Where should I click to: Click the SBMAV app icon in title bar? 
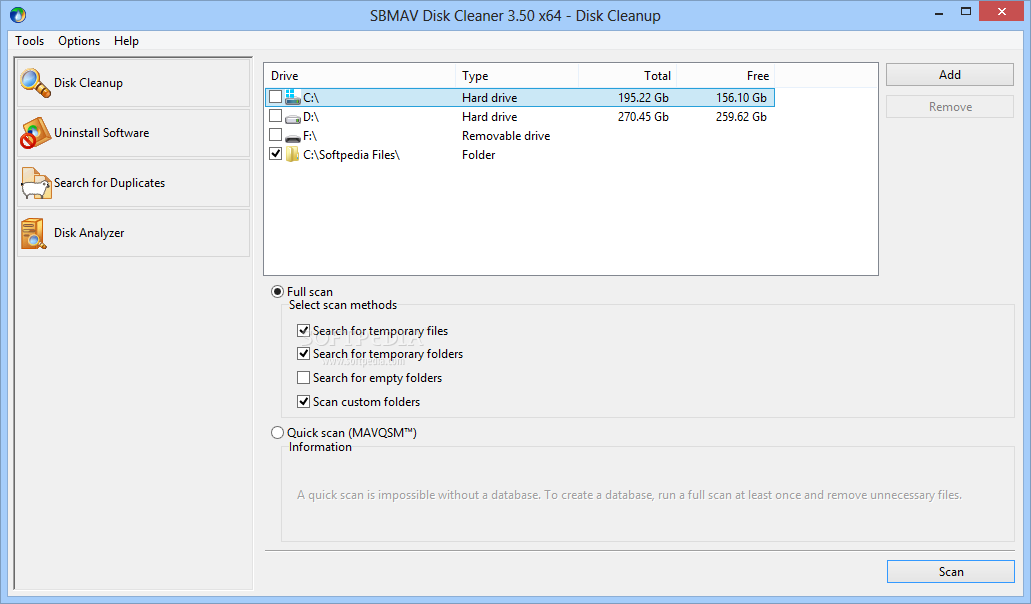[x=18, y=14]
